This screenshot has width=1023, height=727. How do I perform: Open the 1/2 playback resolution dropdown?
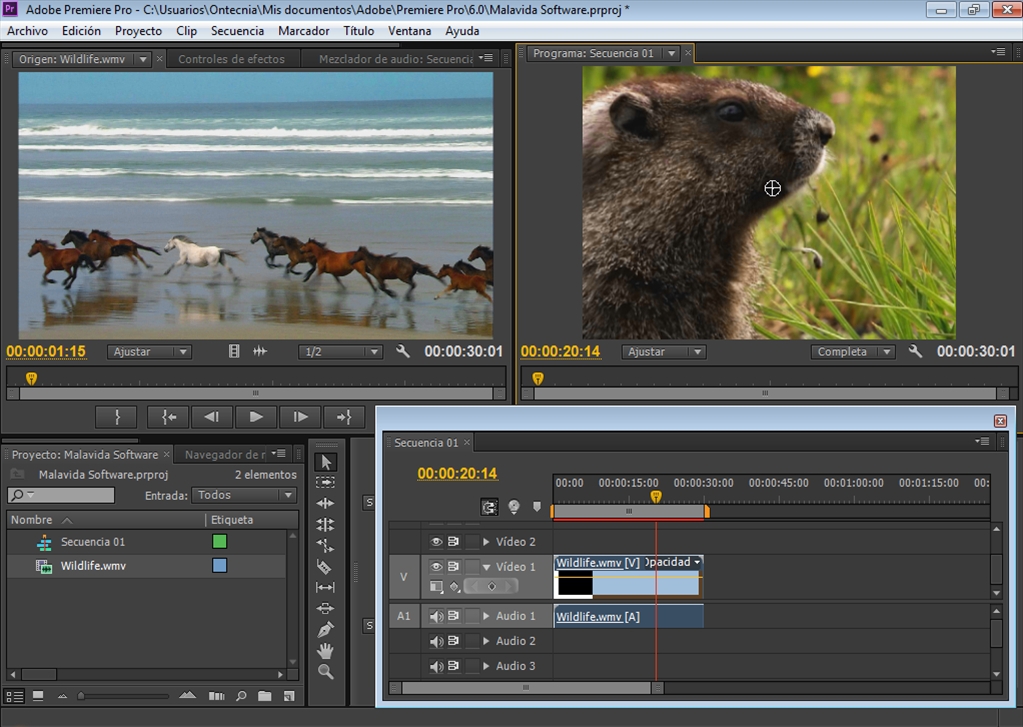point(340,352)
